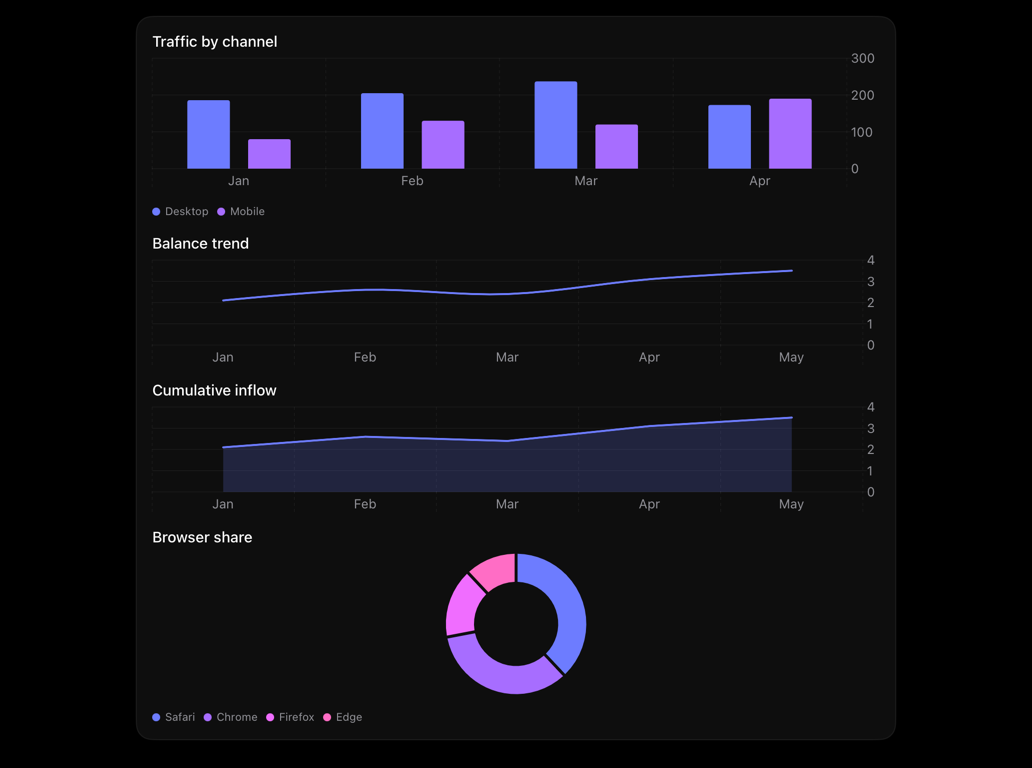The image size is (1032, 768).
Task: Click Jan label on Balance trend axis
Action: (222, 357)
